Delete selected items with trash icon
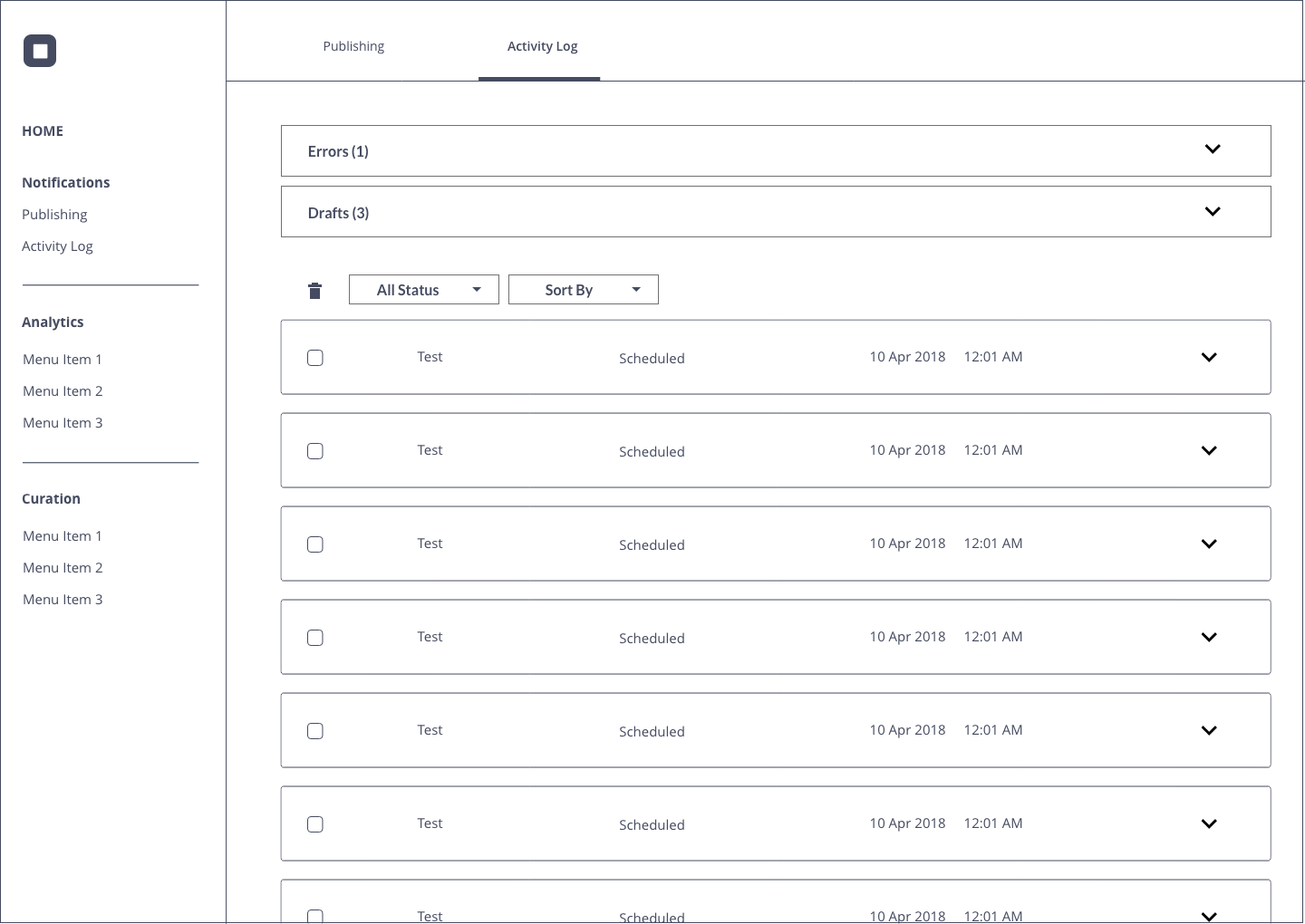The width and height of the screenshot is (1305, 924). pos(314,291)
